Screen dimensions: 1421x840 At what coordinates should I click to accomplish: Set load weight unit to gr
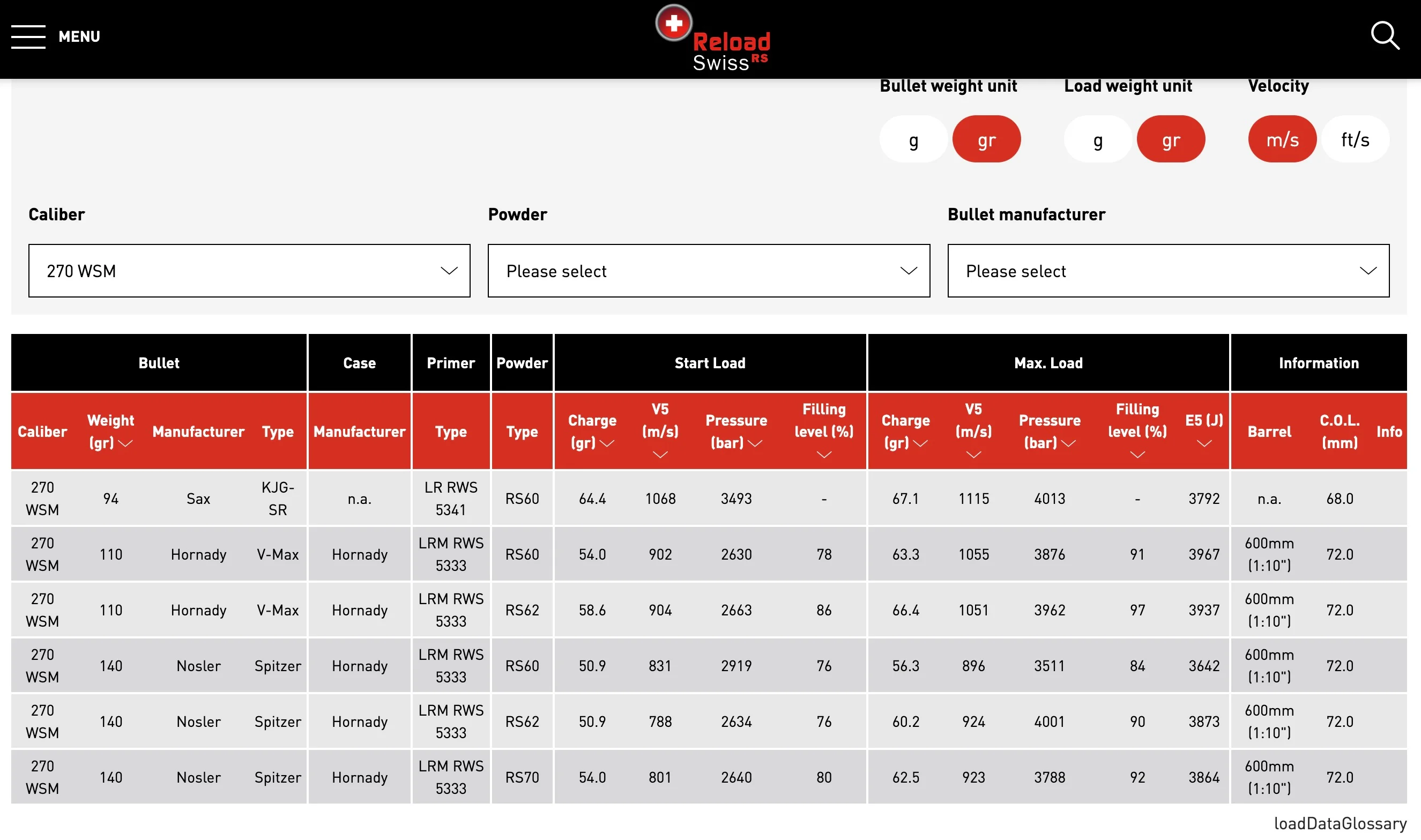[x=1171, y=139]
